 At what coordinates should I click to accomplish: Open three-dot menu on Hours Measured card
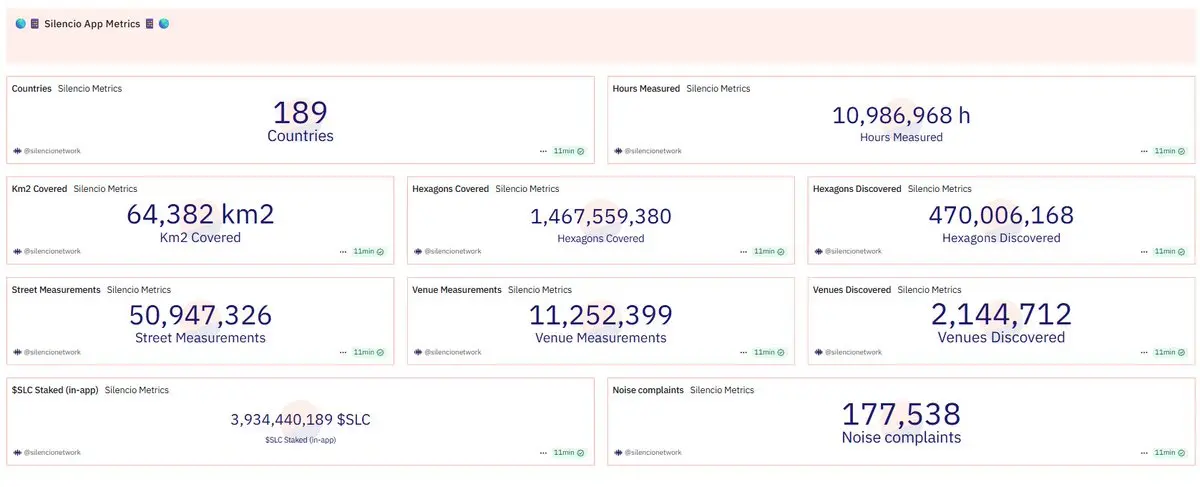tap(1143, 151)
